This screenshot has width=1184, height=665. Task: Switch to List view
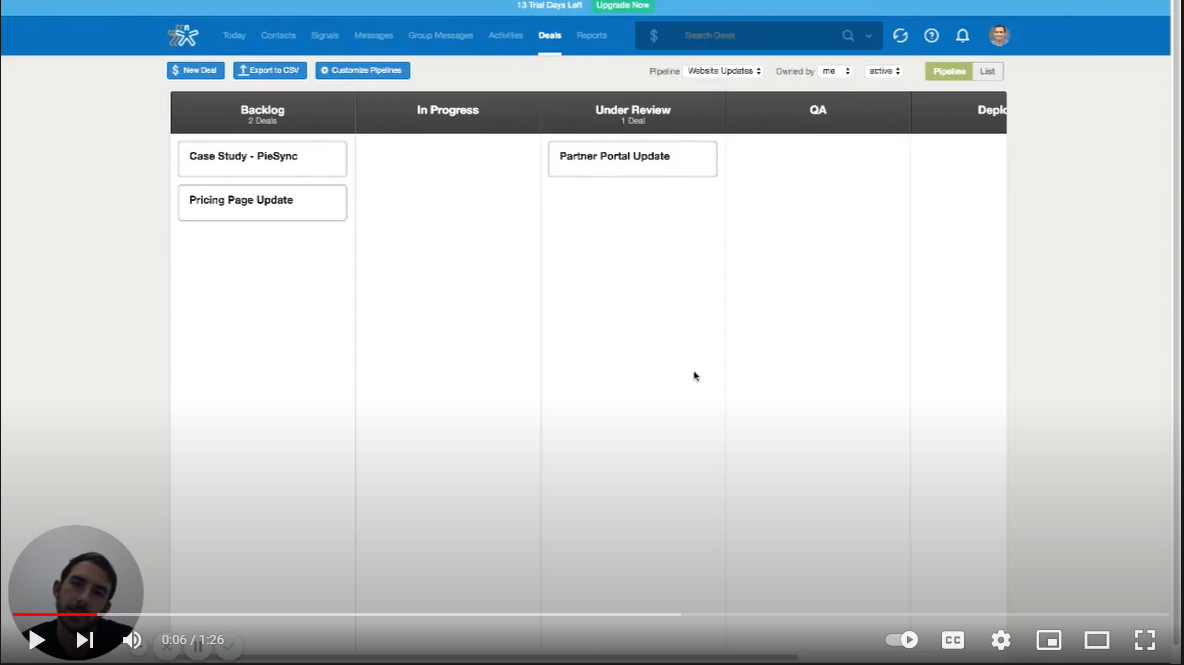(x=987, y=71)
